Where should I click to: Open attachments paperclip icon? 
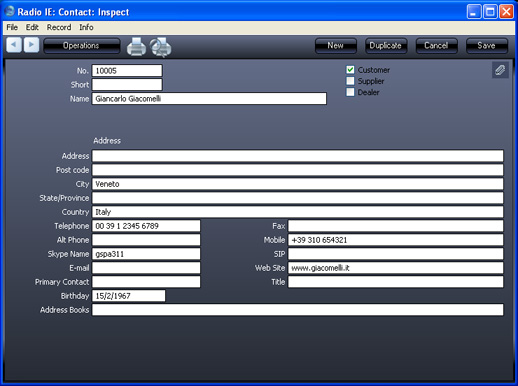[500, 70]
